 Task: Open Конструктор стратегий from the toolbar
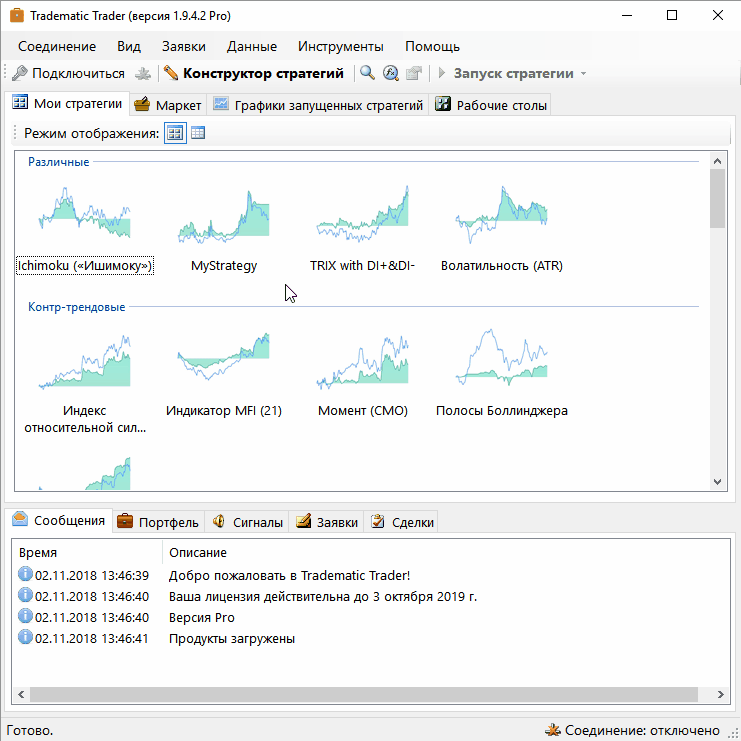[253, 73]
